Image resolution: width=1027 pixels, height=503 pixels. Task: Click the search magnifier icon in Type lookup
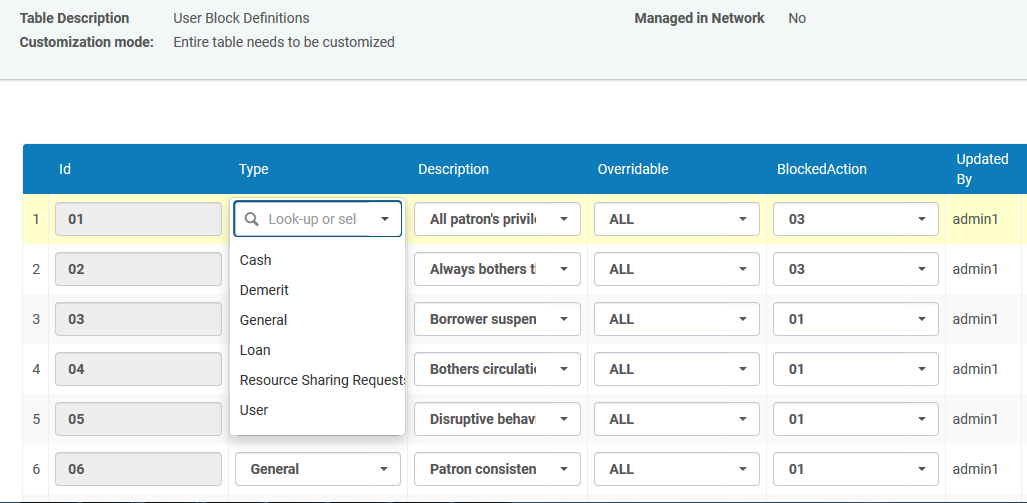[251, 219]
